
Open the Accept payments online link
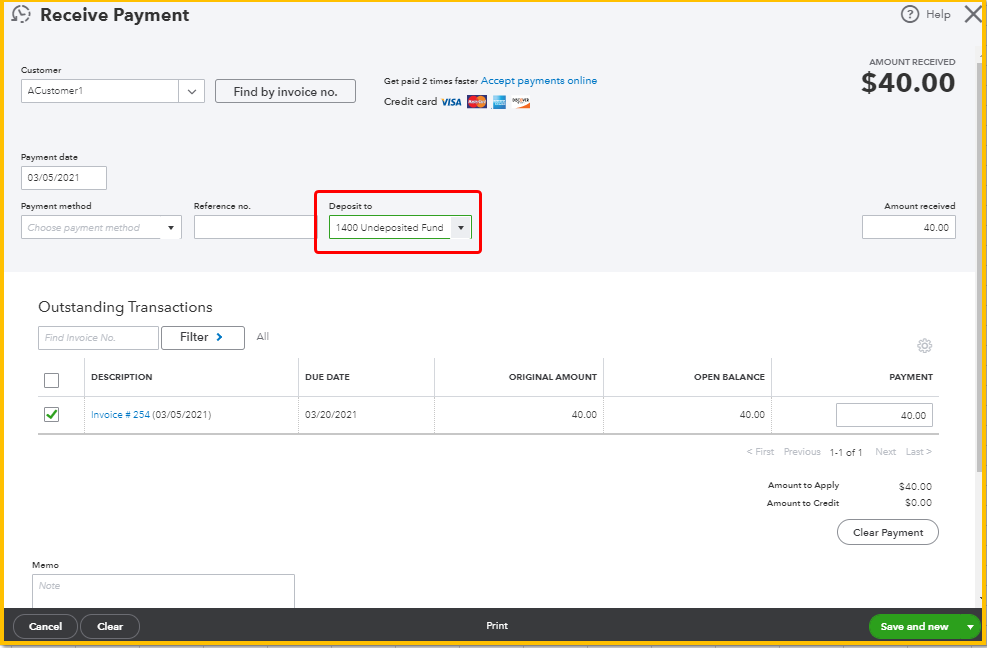pyautogui.click(x=541, y=81)
